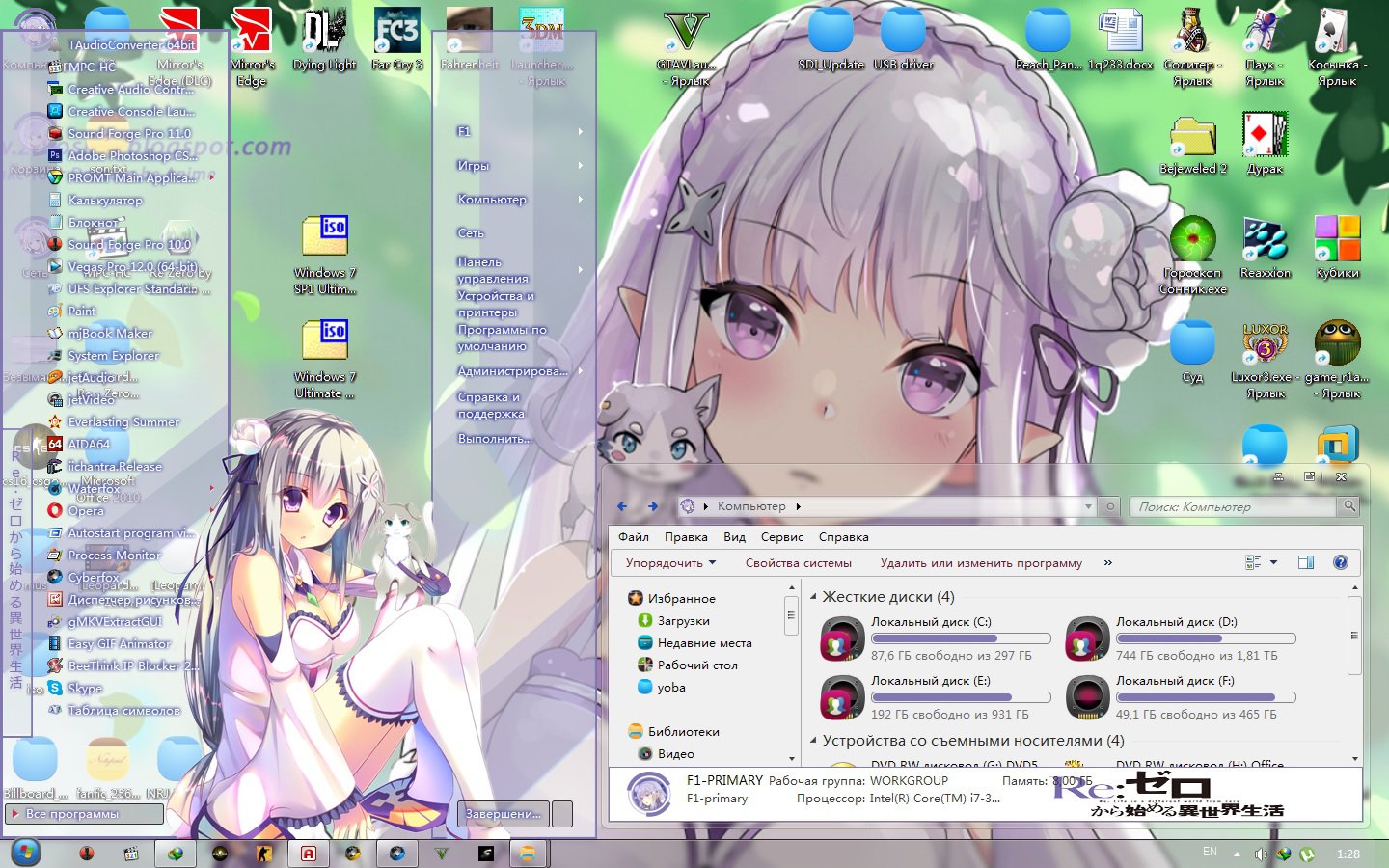This screenshot has width=1389, height=868.
Task: Click the Explorer help question mark icon
Action: (1340, 562)
